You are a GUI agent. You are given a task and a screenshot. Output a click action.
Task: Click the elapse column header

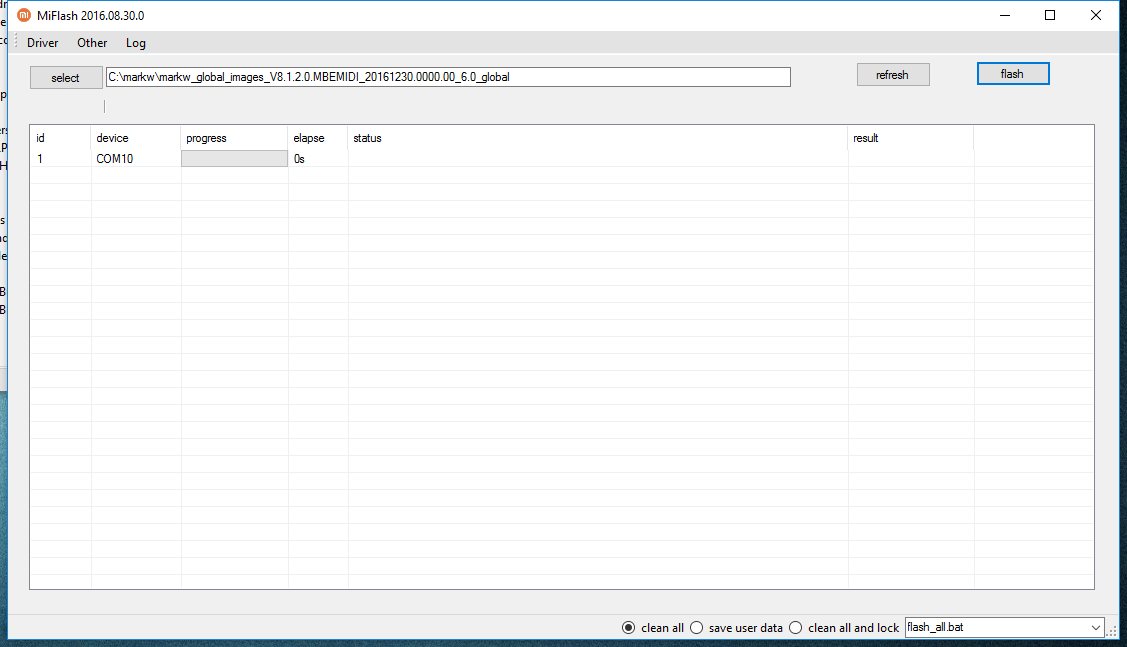point(318,138)
